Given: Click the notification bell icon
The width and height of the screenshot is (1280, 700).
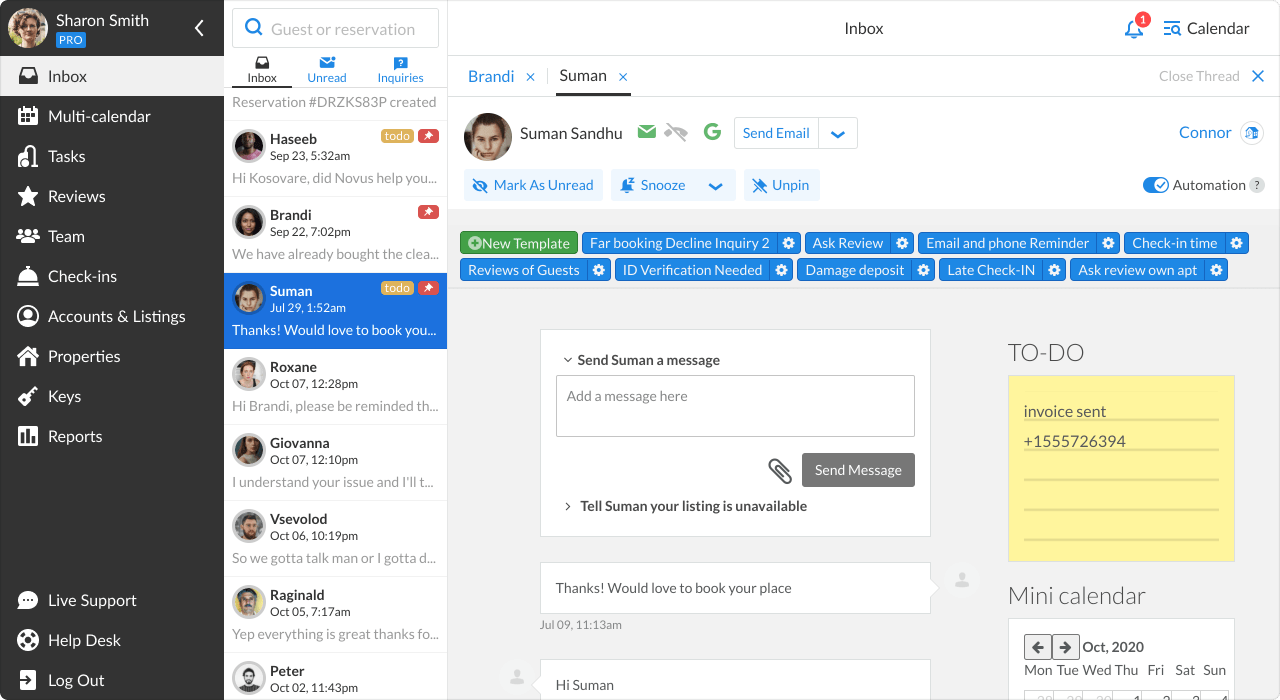Looking at the screenshot, I should click(x=1133, y=29).
